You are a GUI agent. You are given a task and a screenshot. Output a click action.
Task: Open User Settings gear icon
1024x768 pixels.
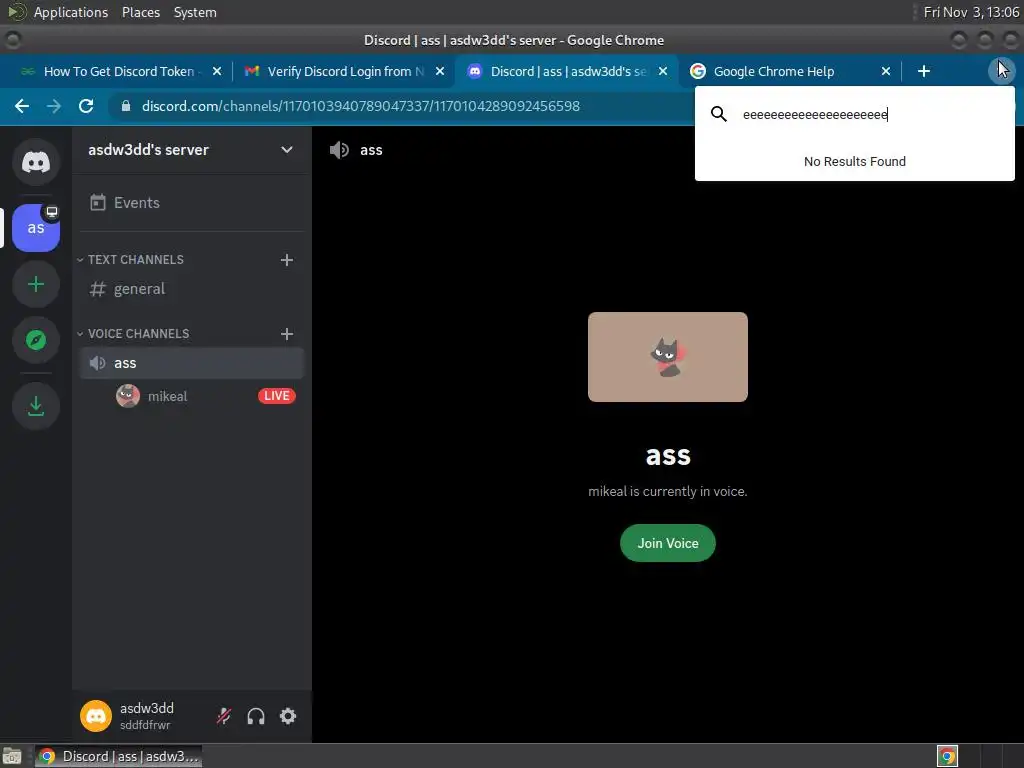point(288,716)
